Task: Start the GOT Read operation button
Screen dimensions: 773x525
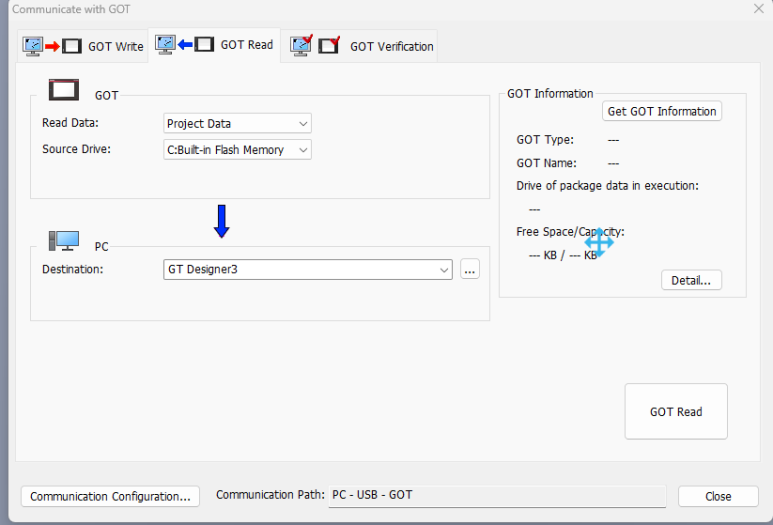Action: coord(676,412)
